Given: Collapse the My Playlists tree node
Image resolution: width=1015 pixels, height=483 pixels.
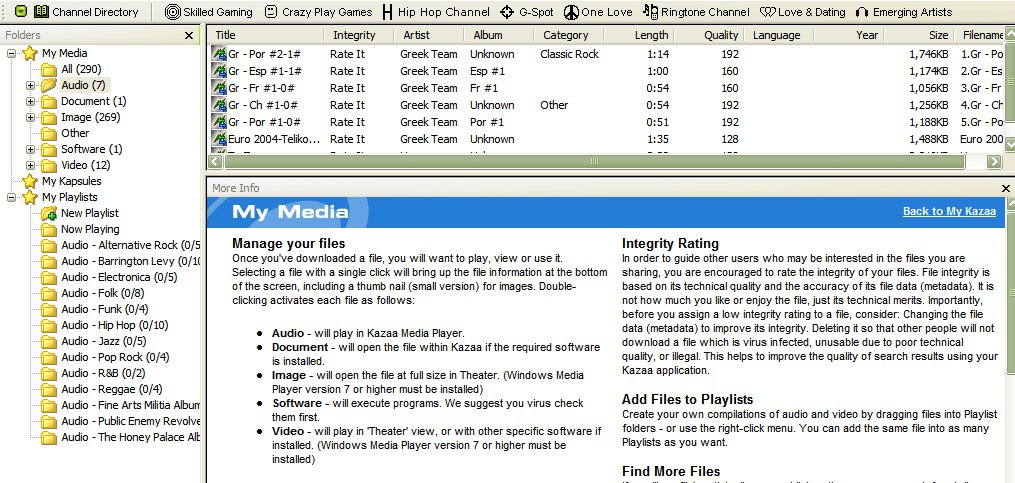Looking at the screenshot, I should pyautogui.click(x=12, y=197).
